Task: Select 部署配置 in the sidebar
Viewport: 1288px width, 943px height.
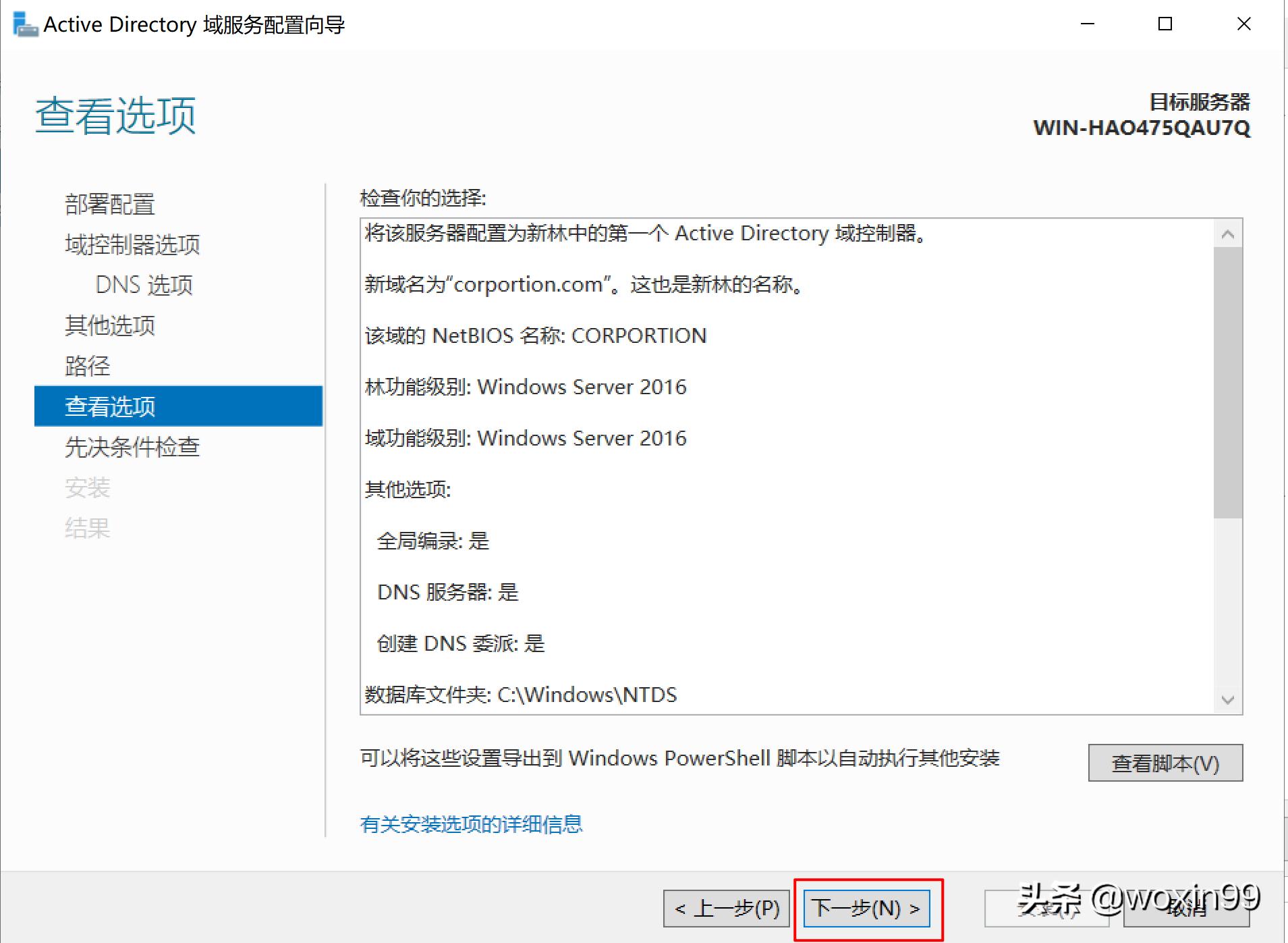Action: pos(110,203)
